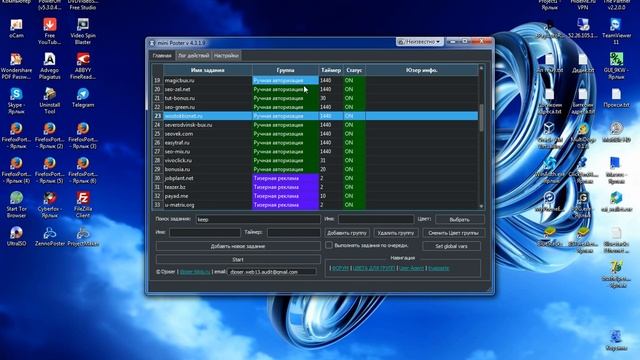Viewport: 640px width, 360px height.
Task: Click the 'Set global vars' button
Action: click(x=451, y=246)
